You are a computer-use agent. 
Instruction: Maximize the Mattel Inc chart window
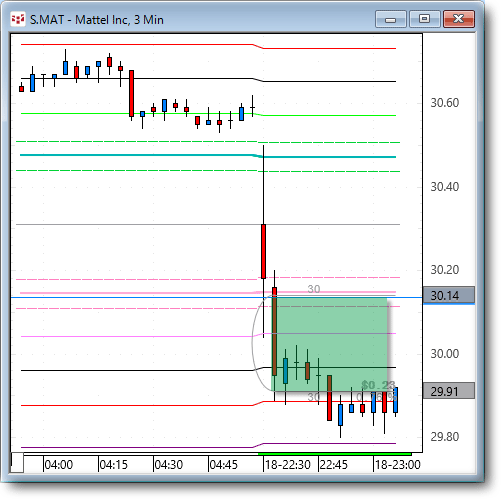point(424,19)
